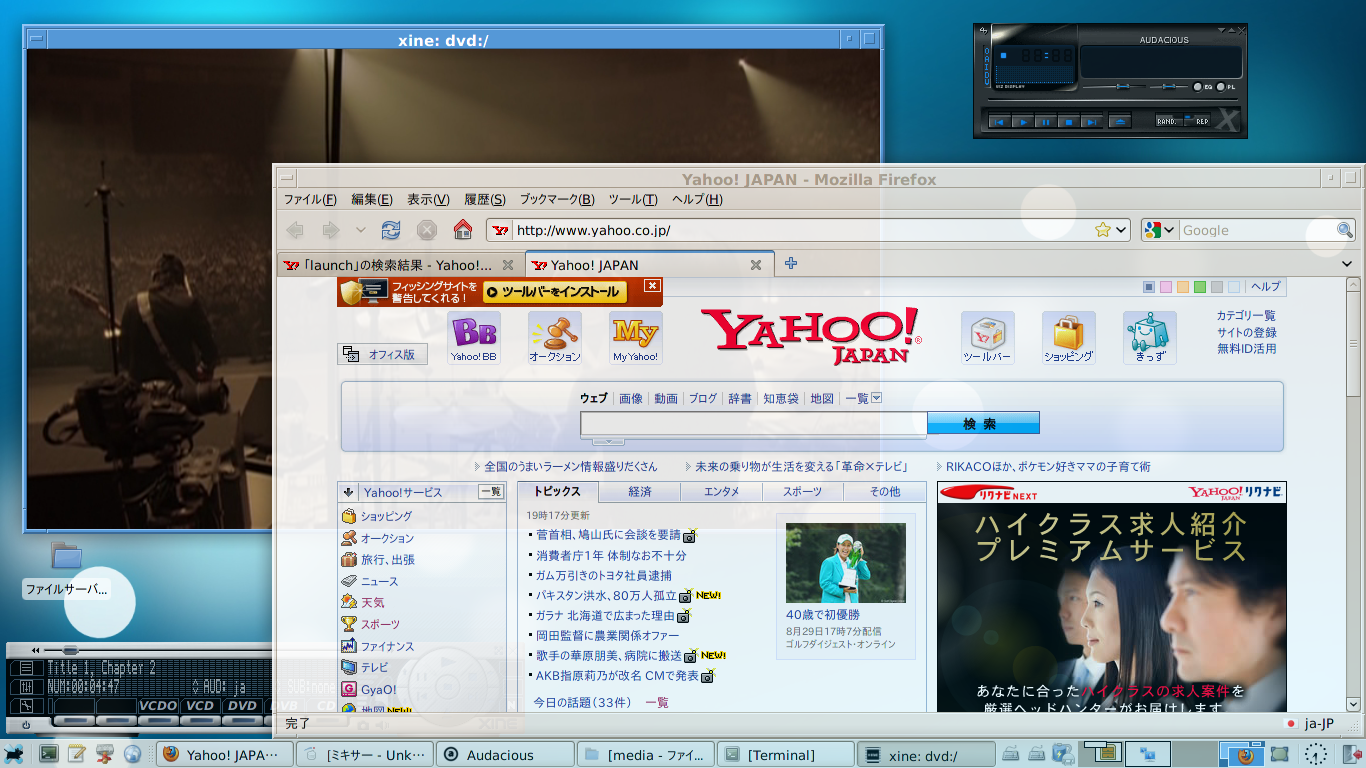Open the Back/Forward history dropdown arrow
Viewport: 1366px width, 768px height.
(x=360, y=230)
